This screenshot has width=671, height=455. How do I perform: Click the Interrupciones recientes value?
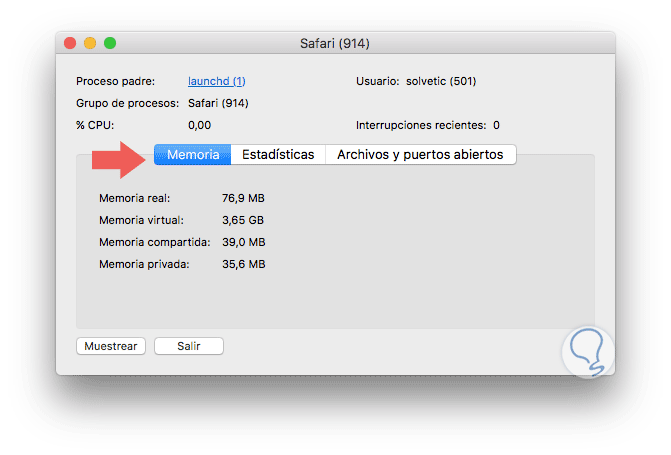[496, 125]
